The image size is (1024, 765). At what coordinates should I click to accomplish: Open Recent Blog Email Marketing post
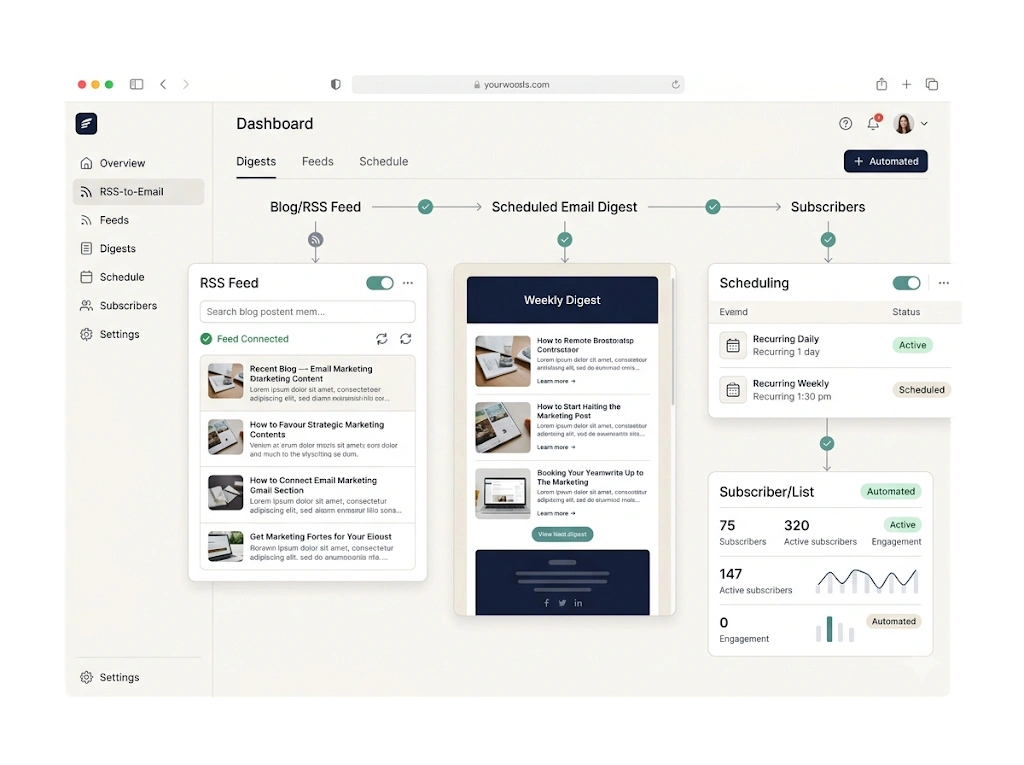point(308,383)
